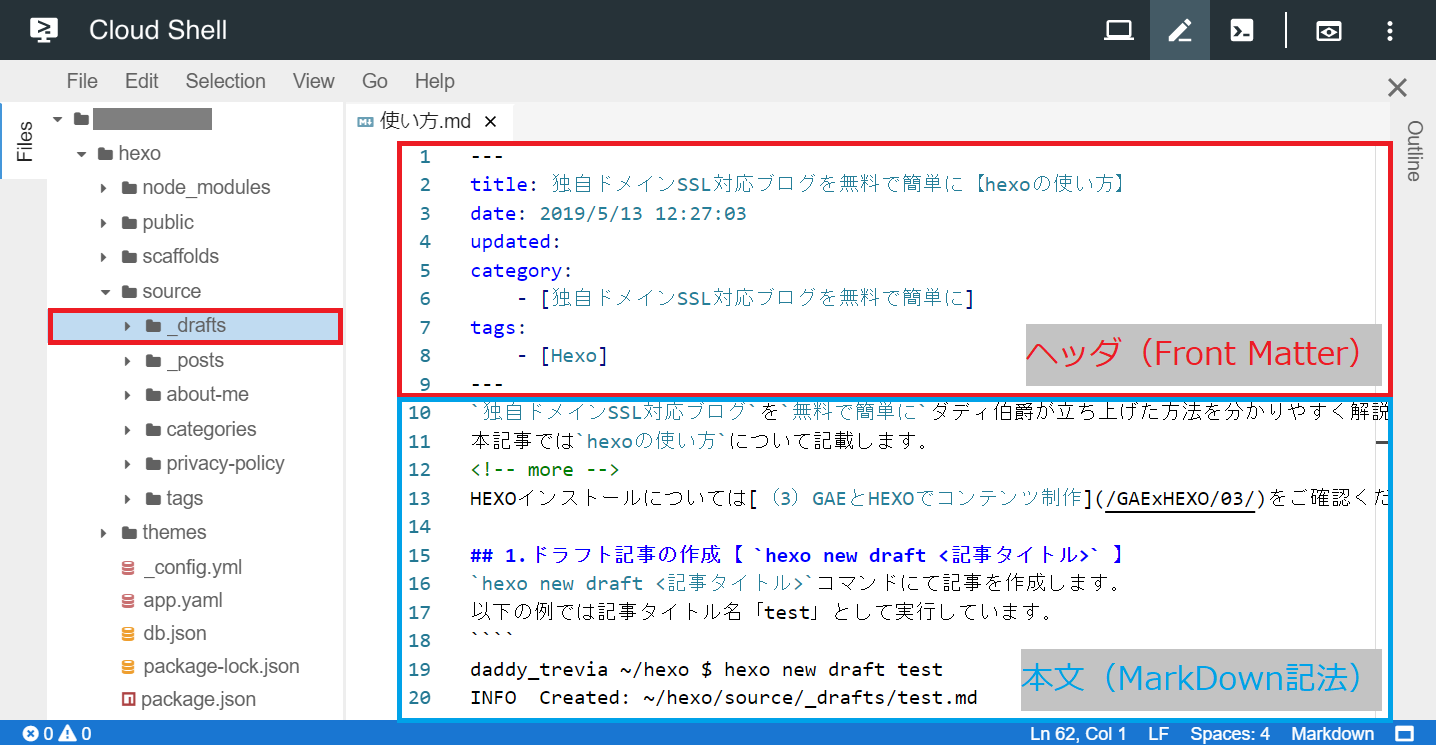Open the Selection menu
This screenshot has height=745, width=1436.
pos(225,81)
